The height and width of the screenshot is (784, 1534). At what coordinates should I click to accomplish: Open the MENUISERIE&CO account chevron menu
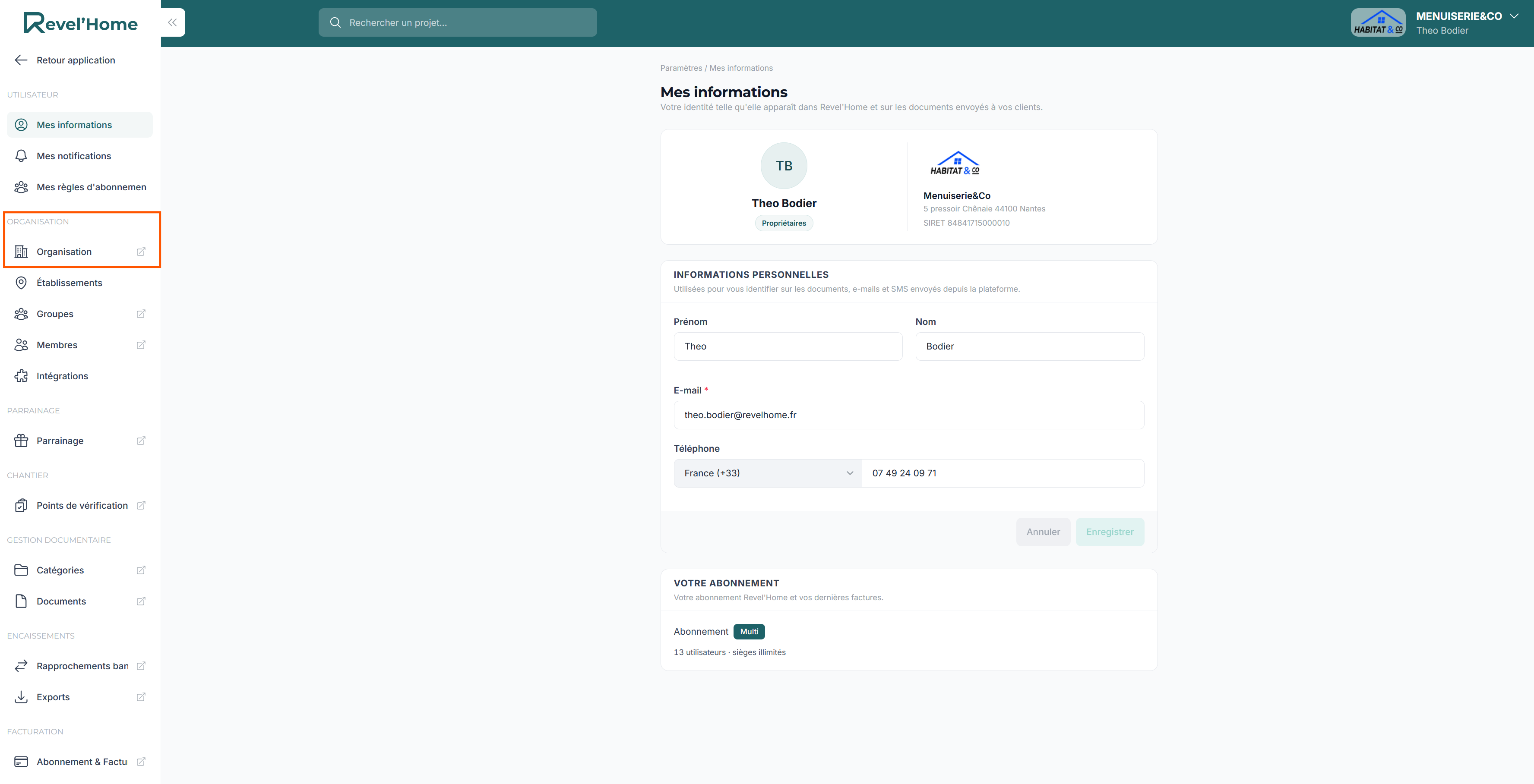tap(1514, 16)
